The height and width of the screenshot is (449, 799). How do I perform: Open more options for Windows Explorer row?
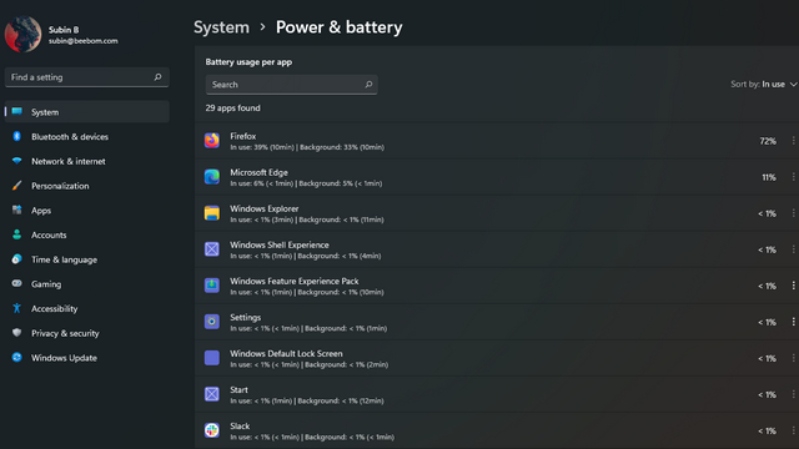(x=793, y=213)
